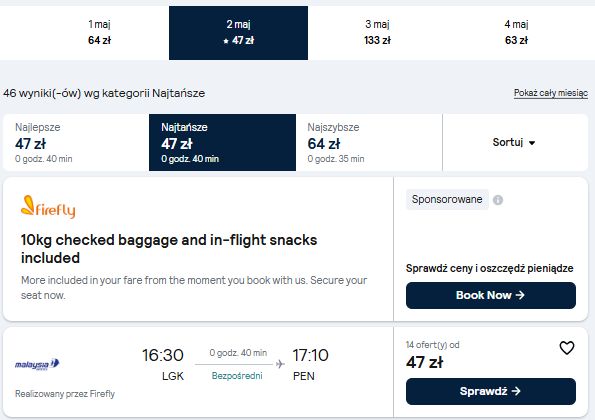Screen dimensions: 595x420
Task: Select the 3 maj date for 133 zł
Action: 377,33
